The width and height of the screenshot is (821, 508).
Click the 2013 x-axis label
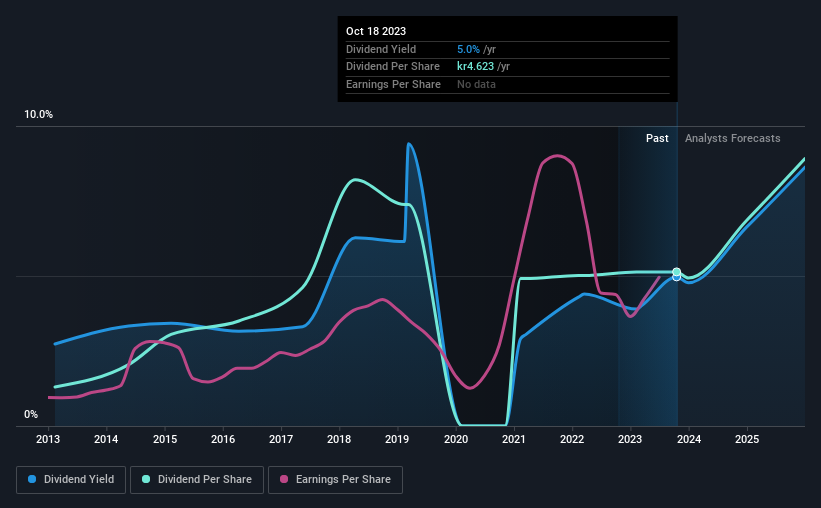[x=48, y=439]
